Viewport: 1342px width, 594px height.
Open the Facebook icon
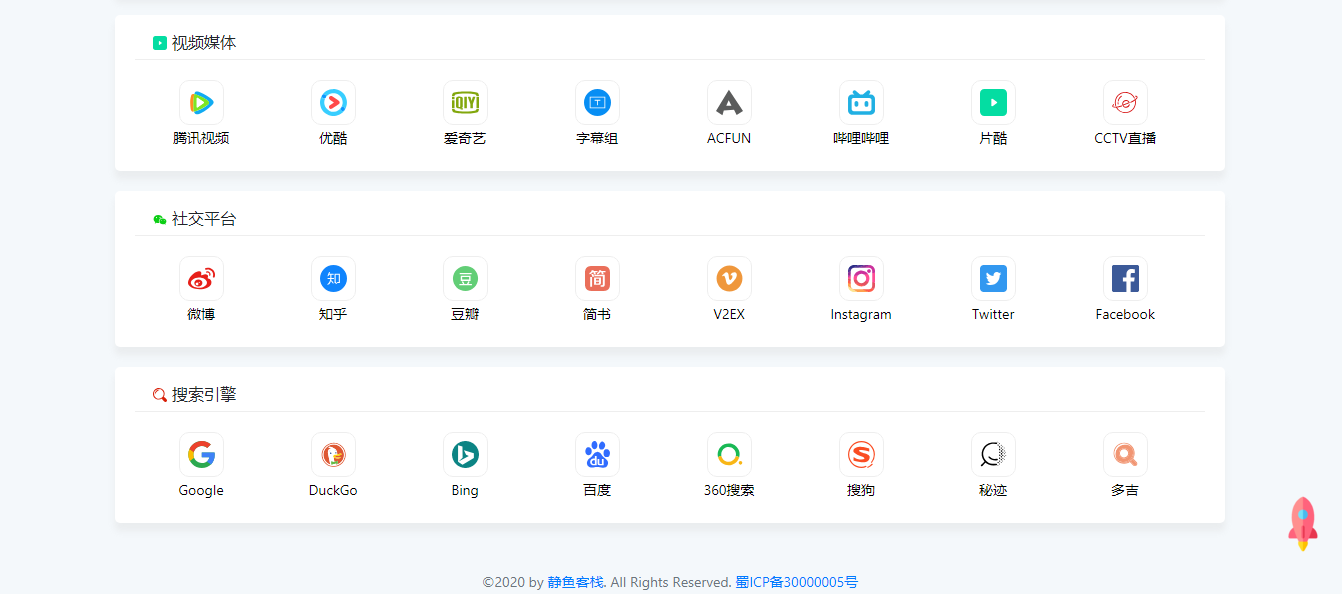click(x=1125, y=278)
